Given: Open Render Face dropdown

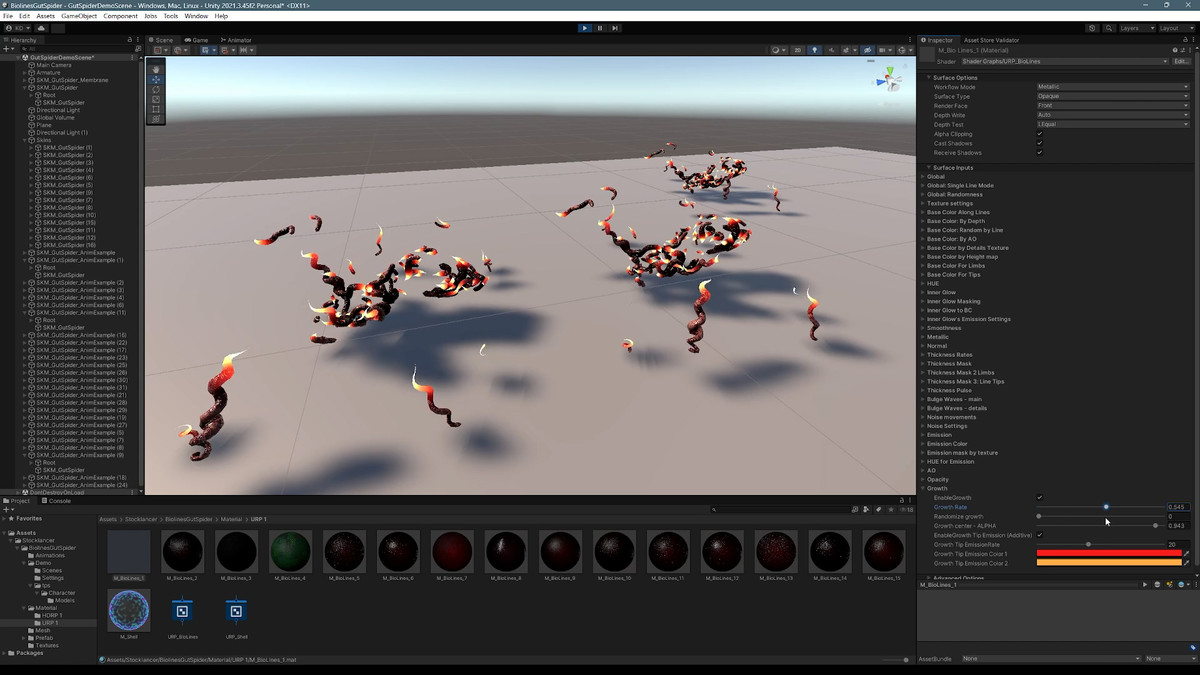Looking at the screenshot, I should [x=1113, y=106].
